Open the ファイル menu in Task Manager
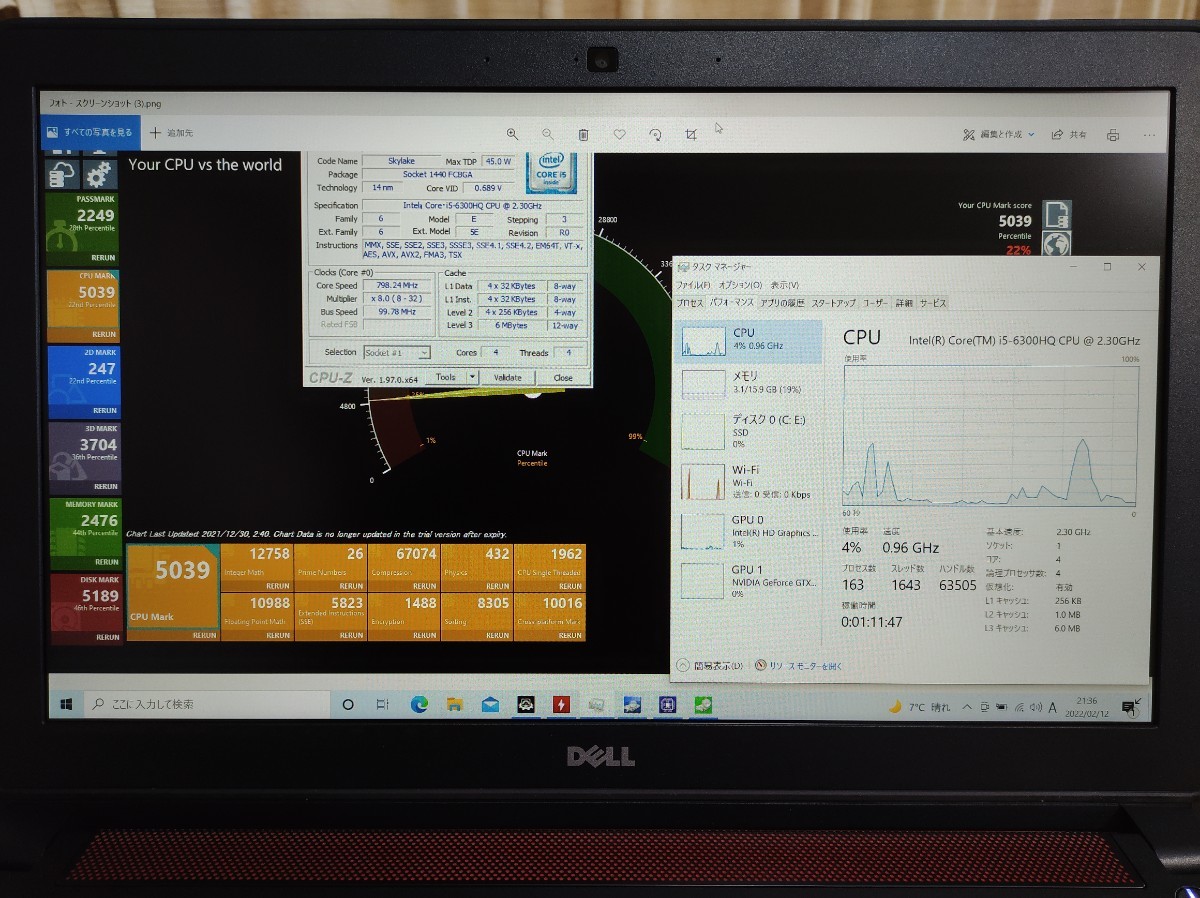Screen dimensions: 1200x898 [693, 285]
